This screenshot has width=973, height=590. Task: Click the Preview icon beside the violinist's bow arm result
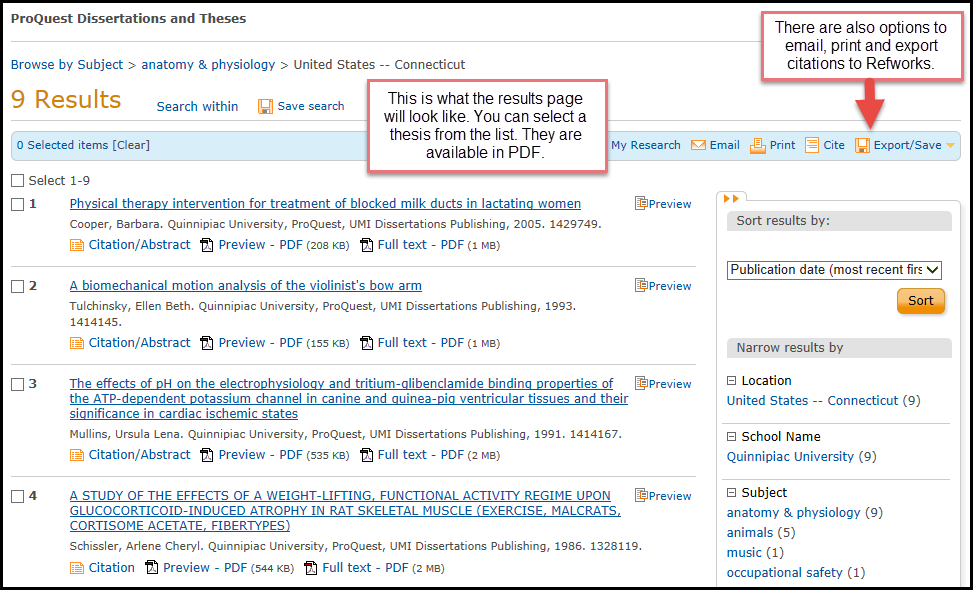coord(642,285)
